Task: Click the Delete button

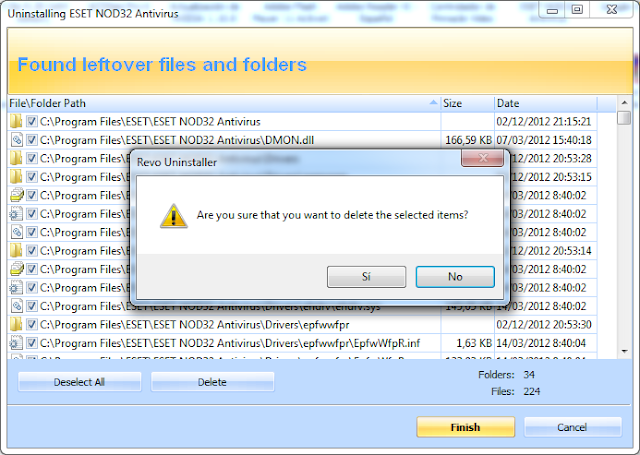Action: tap(212, 382)
